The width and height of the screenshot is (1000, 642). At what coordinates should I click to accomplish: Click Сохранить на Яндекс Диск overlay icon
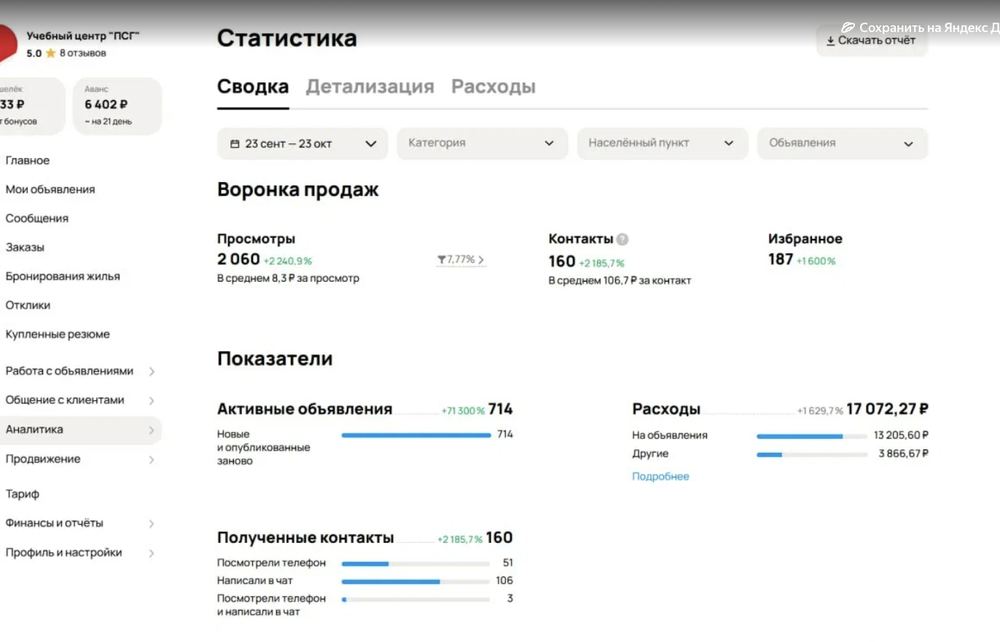[848, 27]
